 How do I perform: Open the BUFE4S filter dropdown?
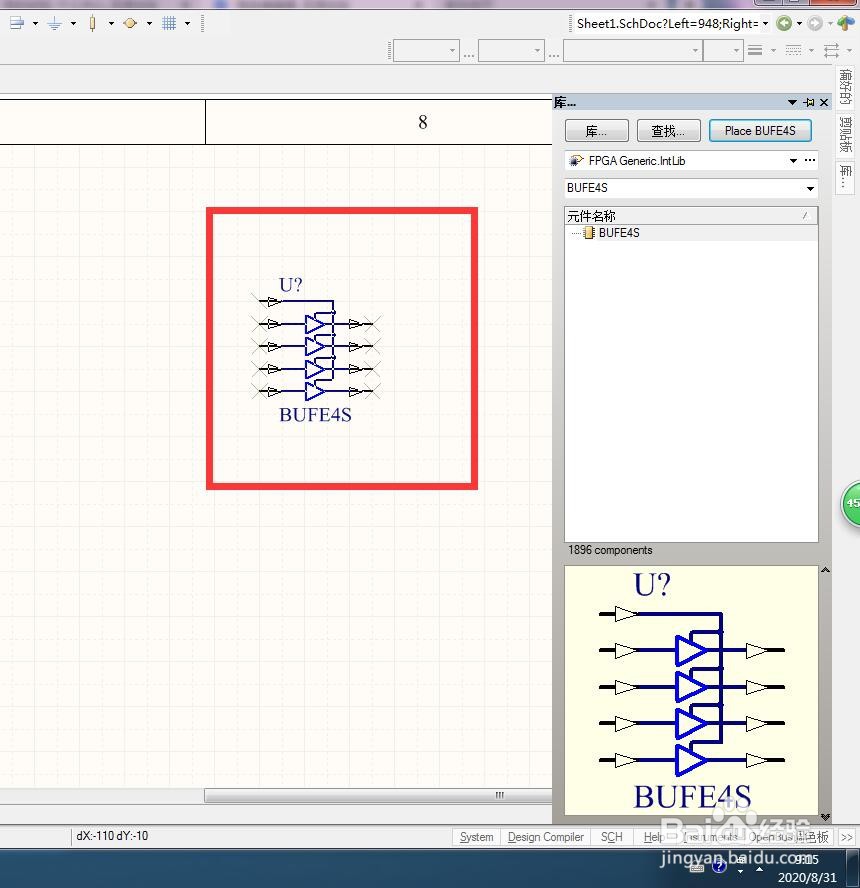click(810, 188)
